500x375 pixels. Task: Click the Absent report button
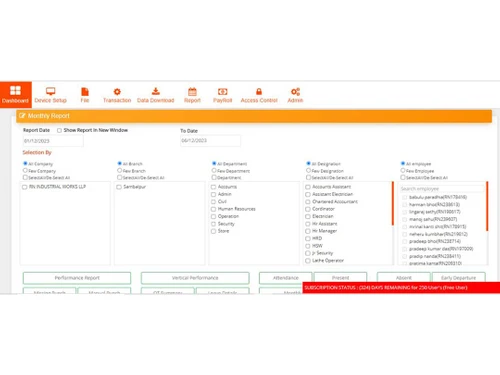tap(404, 278)
